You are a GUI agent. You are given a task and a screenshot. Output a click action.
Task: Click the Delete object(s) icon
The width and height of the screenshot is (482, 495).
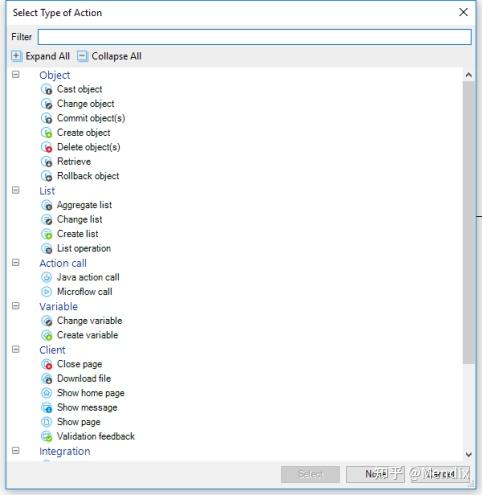46,147
